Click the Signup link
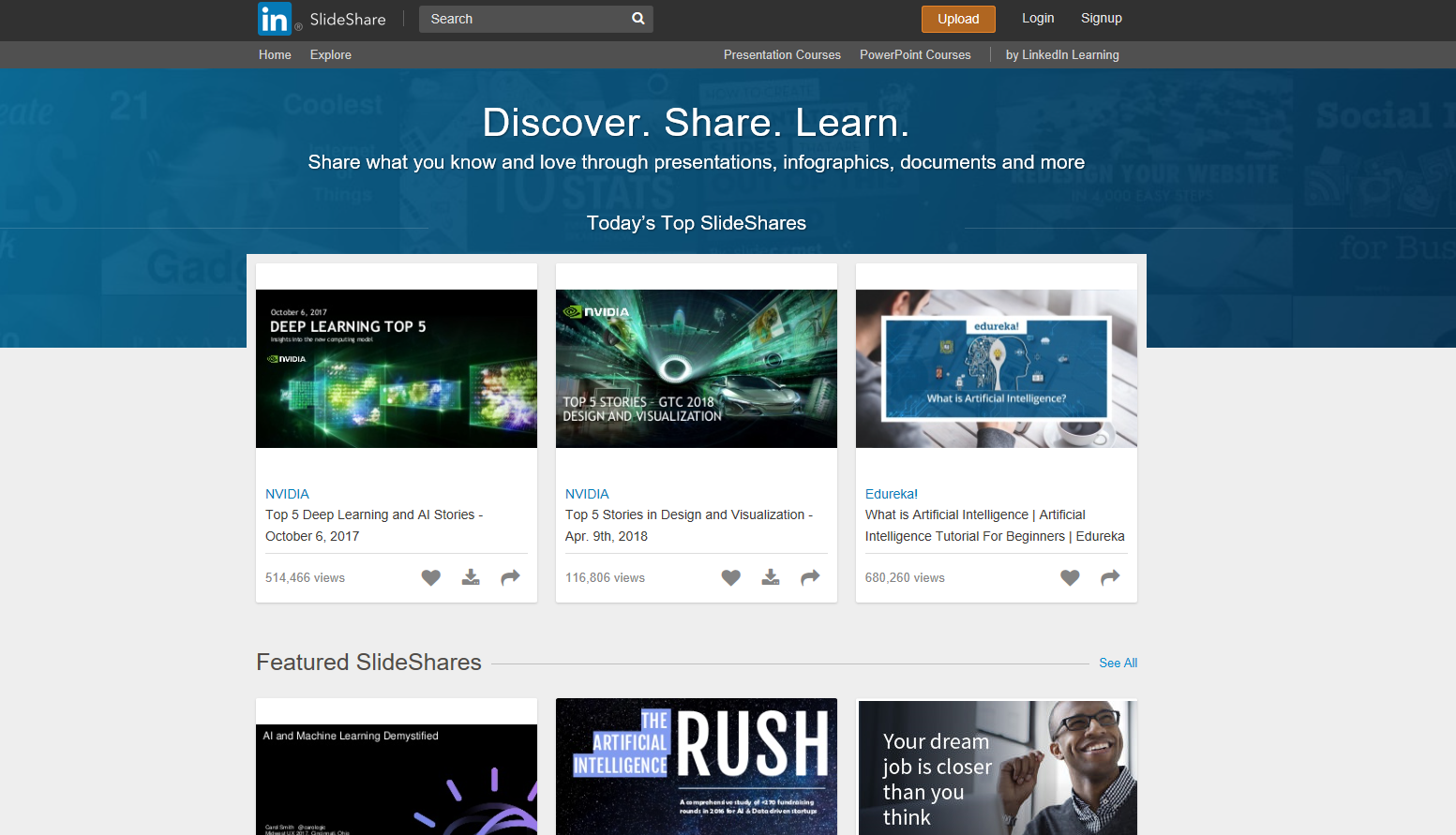The width and height of the screenshot is (1456, 835). point(1102,18)
